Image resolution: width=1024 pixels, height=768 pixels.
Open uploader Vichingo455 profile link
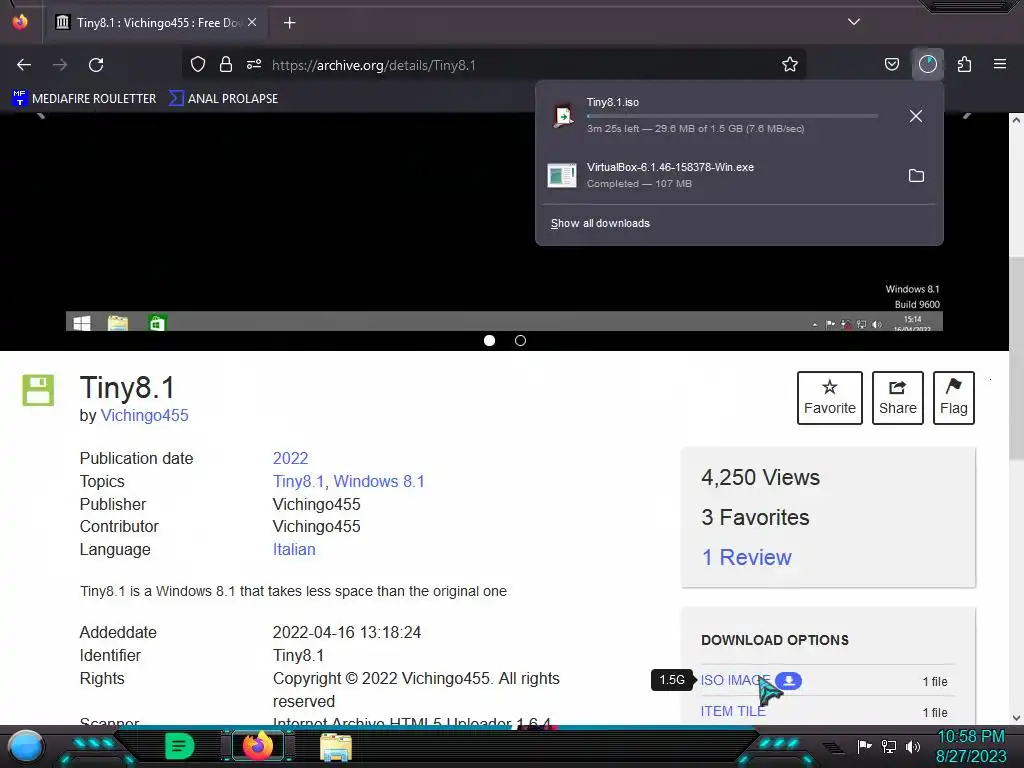click(144, 415)
